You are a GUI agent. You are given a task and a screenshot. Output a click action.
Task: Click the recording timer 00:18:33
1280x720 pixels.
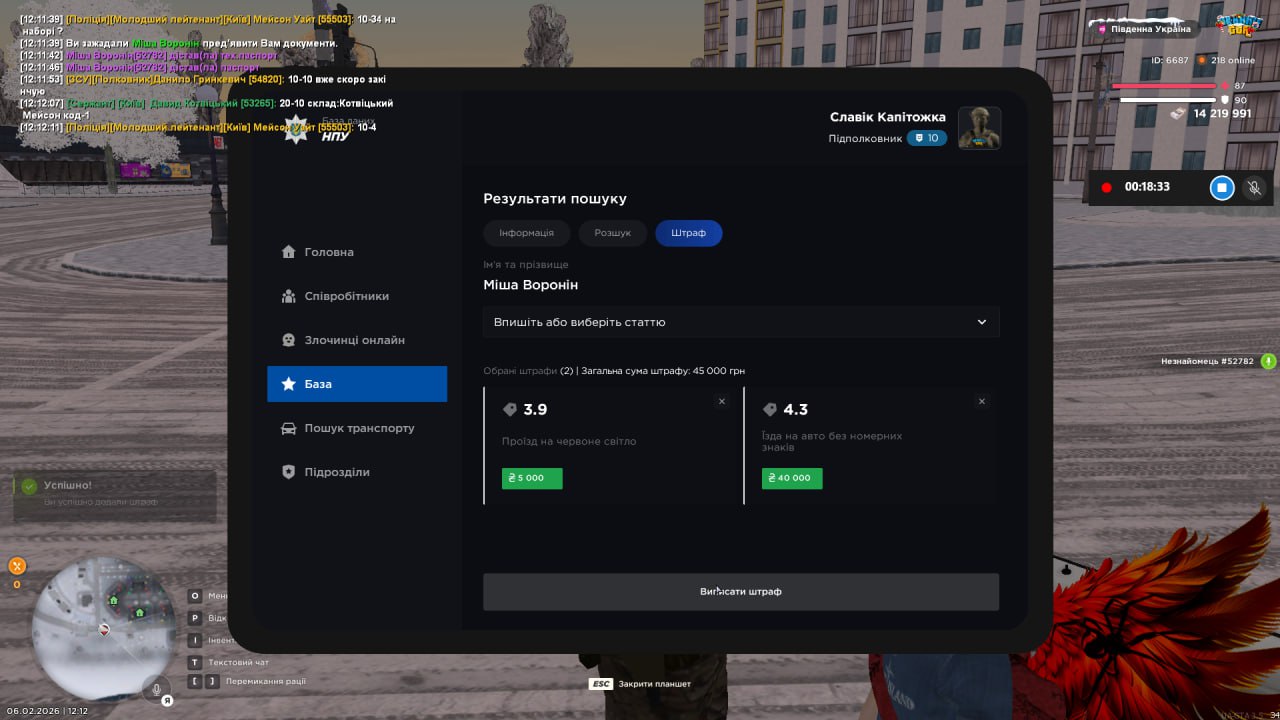tap(1147, 187)
